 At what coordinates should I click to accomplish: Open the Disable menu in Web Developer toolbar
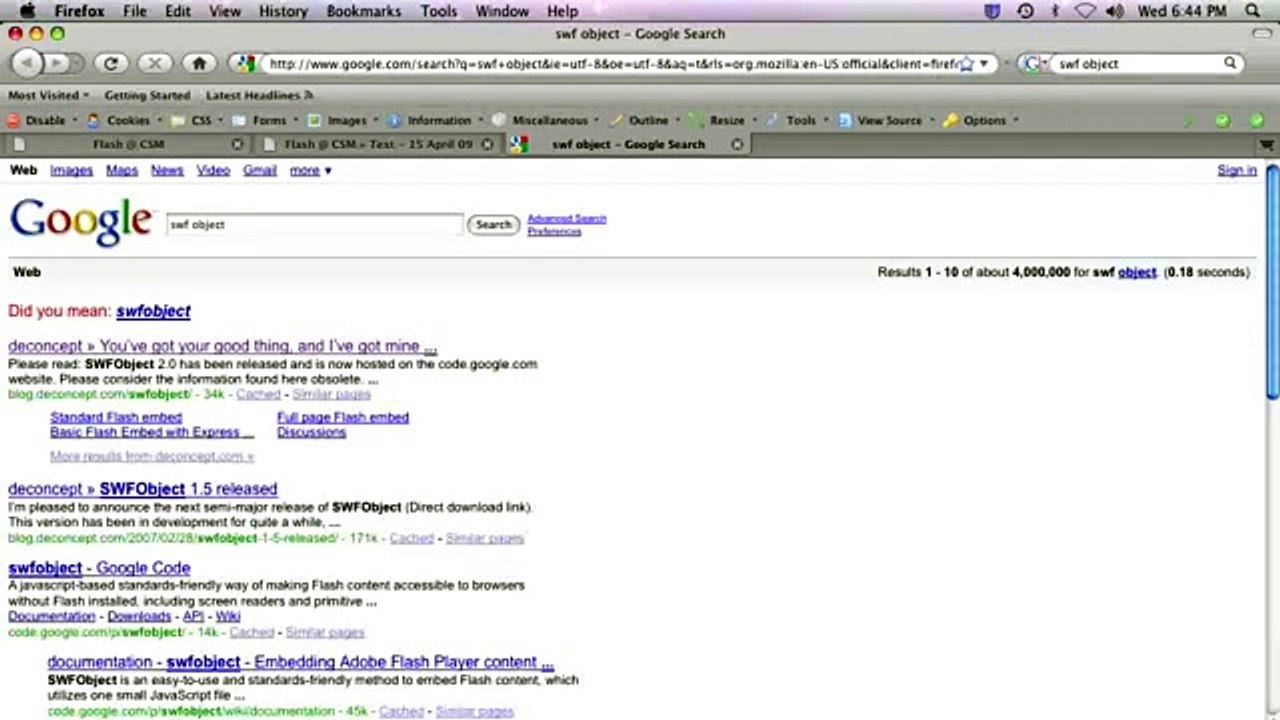(41, 120)
